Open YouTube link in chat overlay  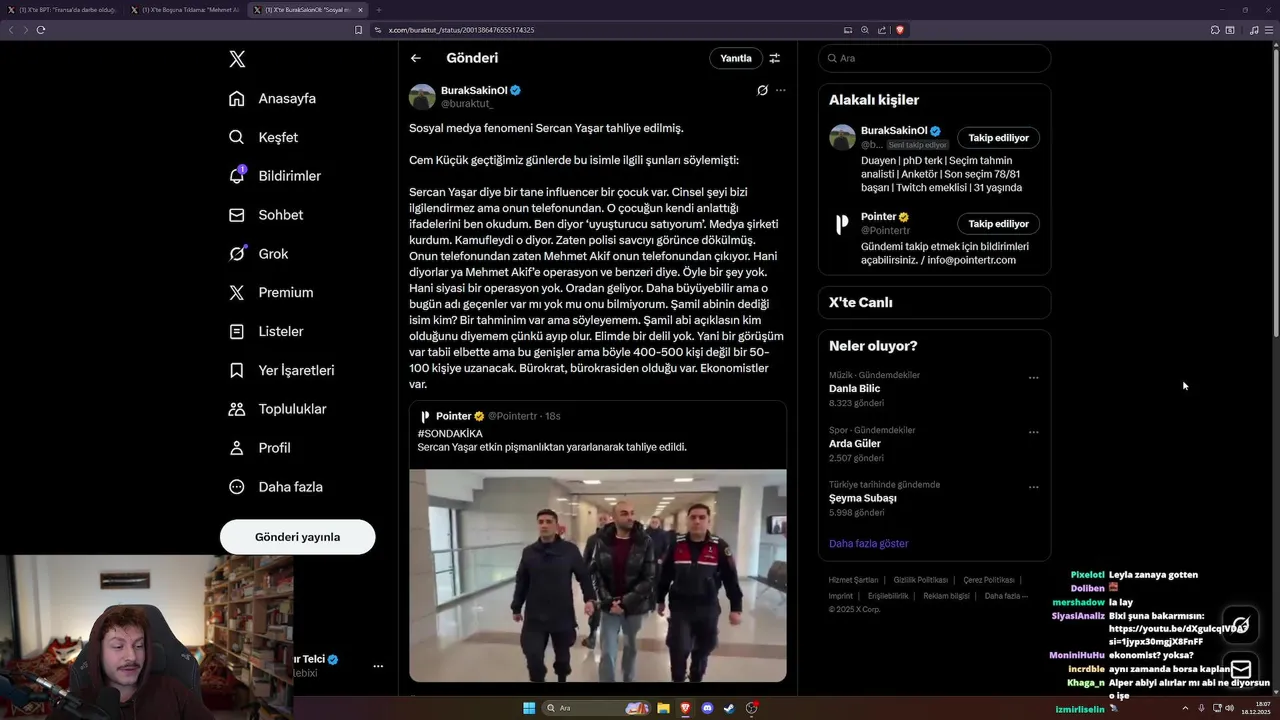(1176, 635)
